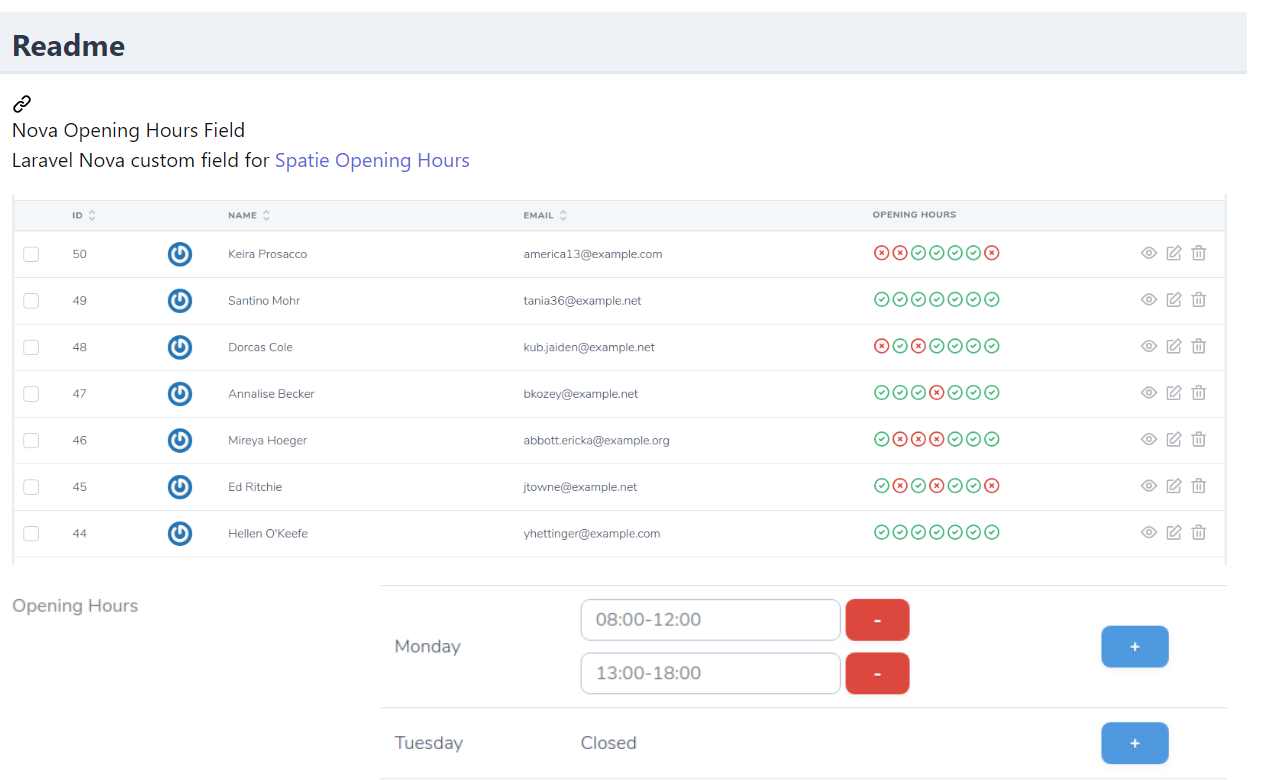Delete Santino Mohr with trash icon
The width and height of the screenshot is (1276, 780).
coord(1199,299)
